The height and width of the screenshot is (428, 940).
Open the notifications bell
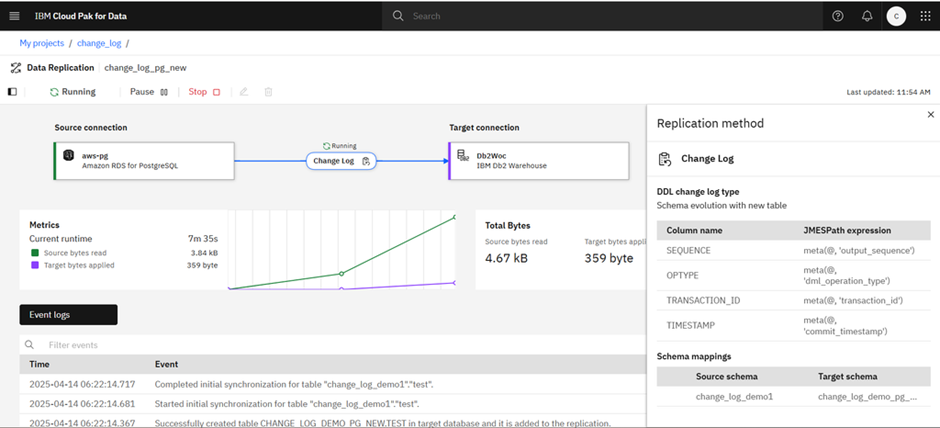click(867, 16)
